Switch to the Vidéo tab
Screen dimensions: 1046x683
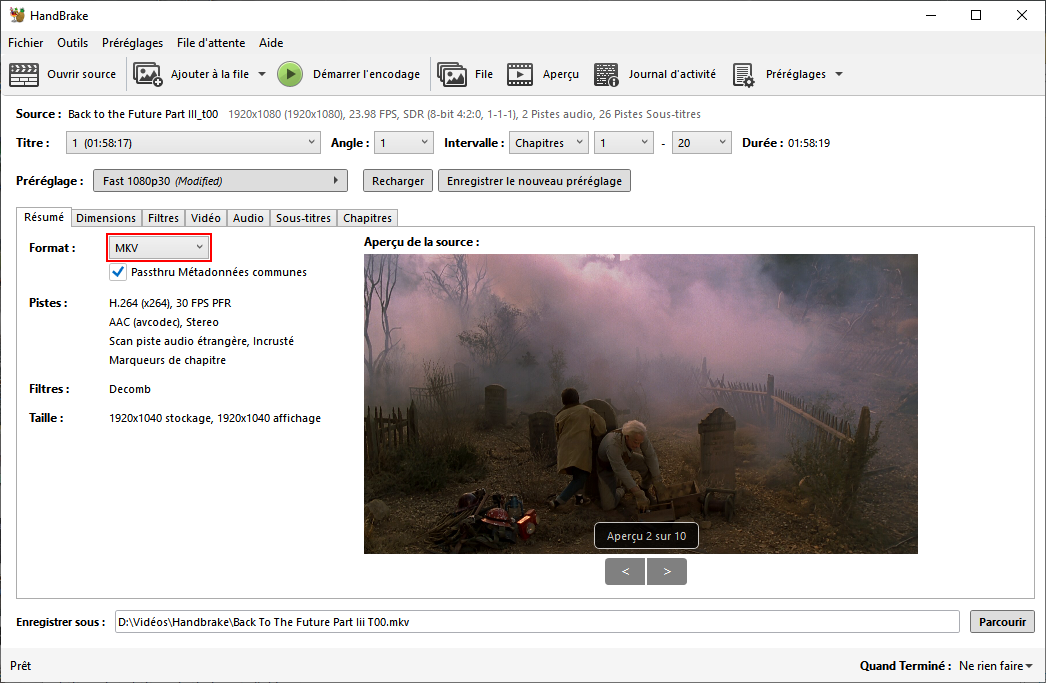(206, 218)
